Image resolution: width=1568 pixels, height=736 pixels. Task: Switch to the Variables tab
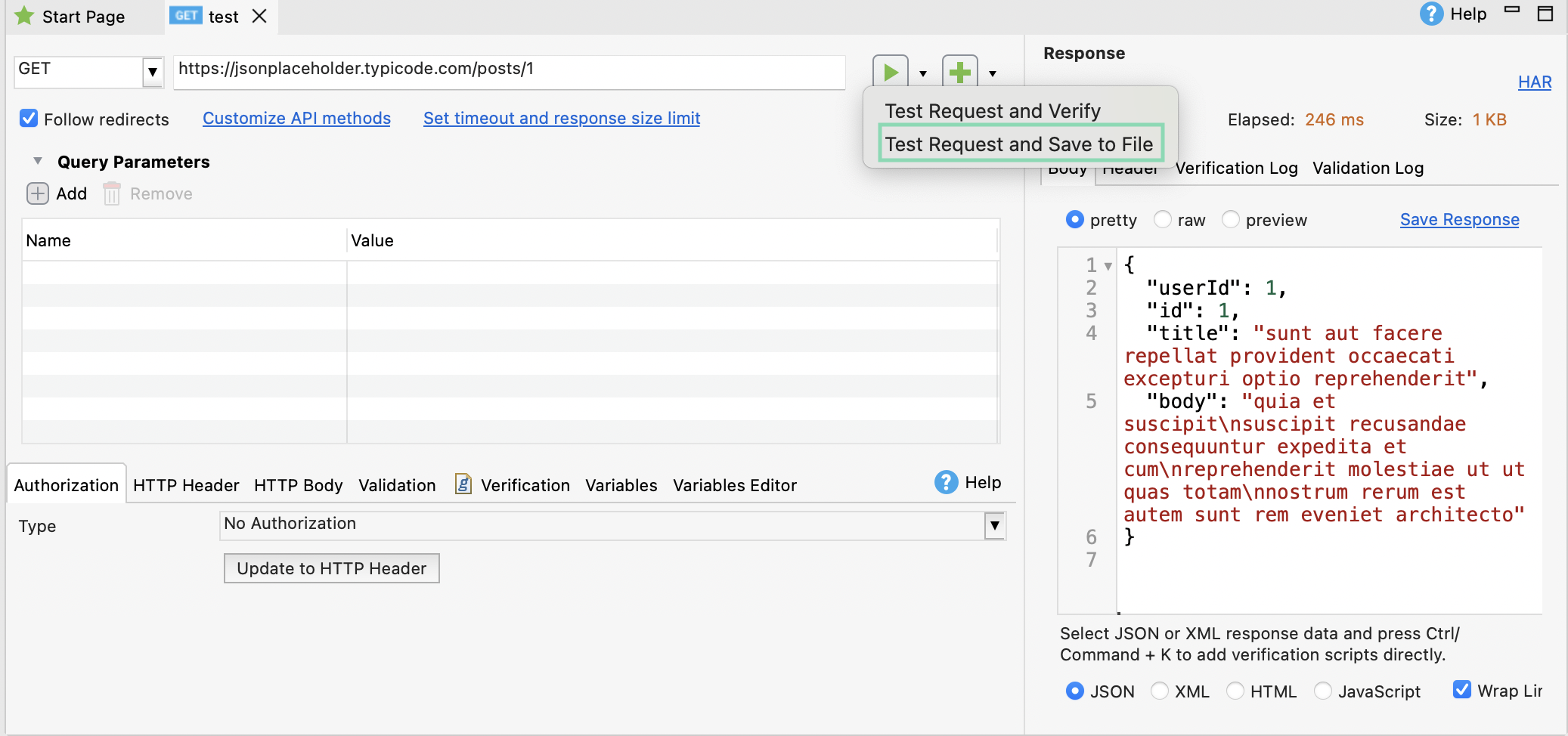(621, 485)
